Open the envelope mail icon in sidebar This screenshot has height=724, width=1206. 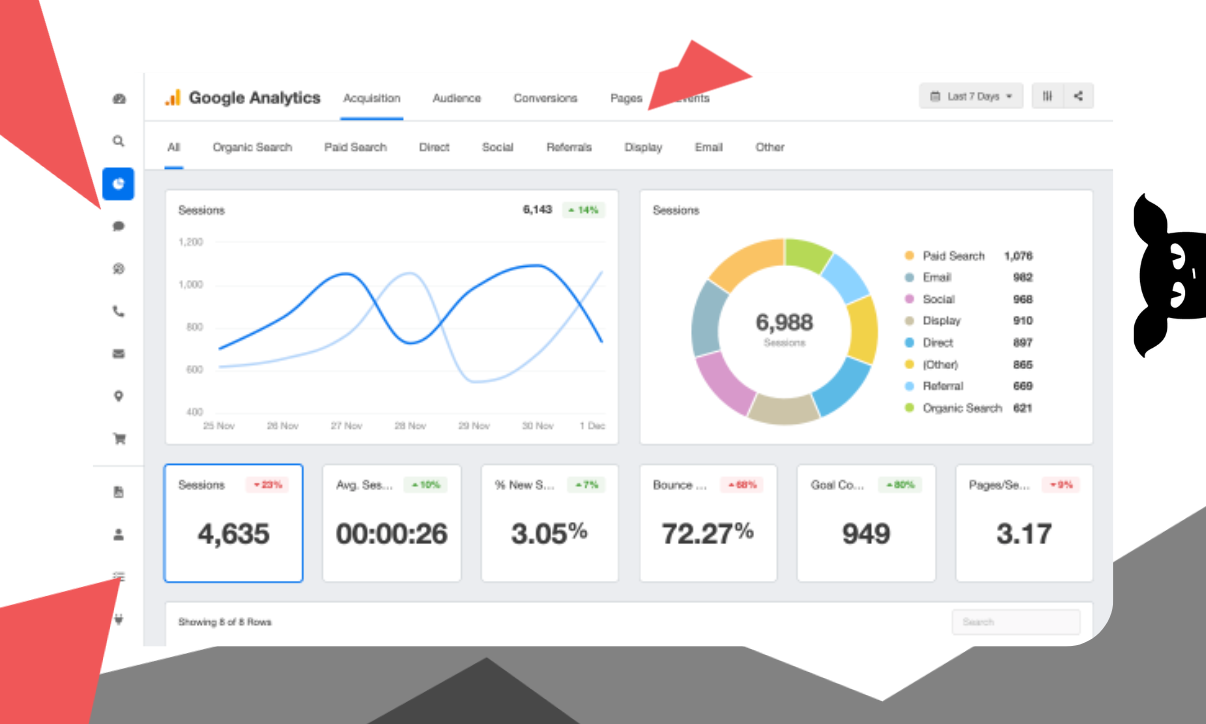(119, 353)
